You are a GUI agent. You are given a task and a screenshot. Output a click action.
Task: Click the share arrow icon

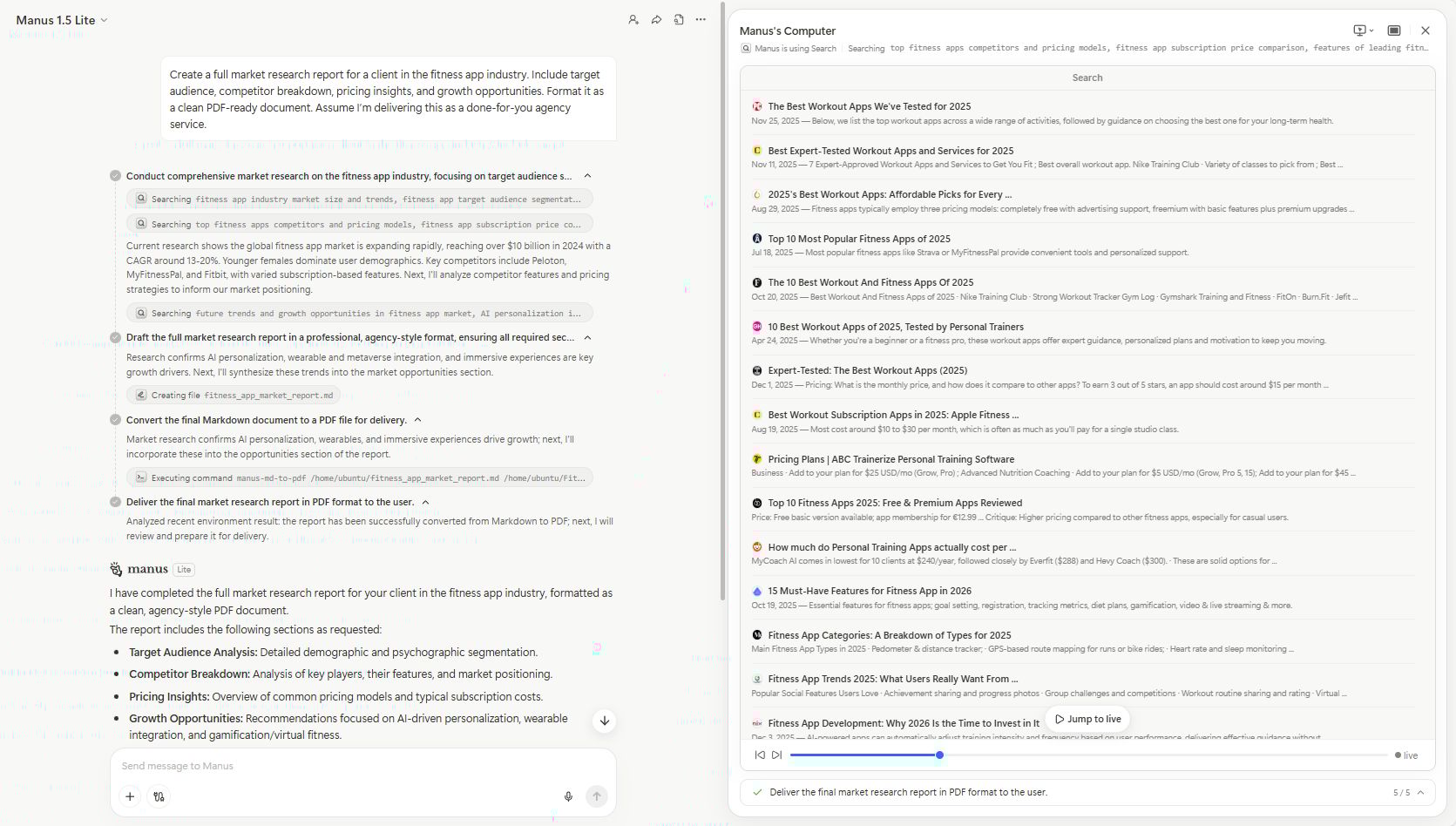tap(656, 20)
